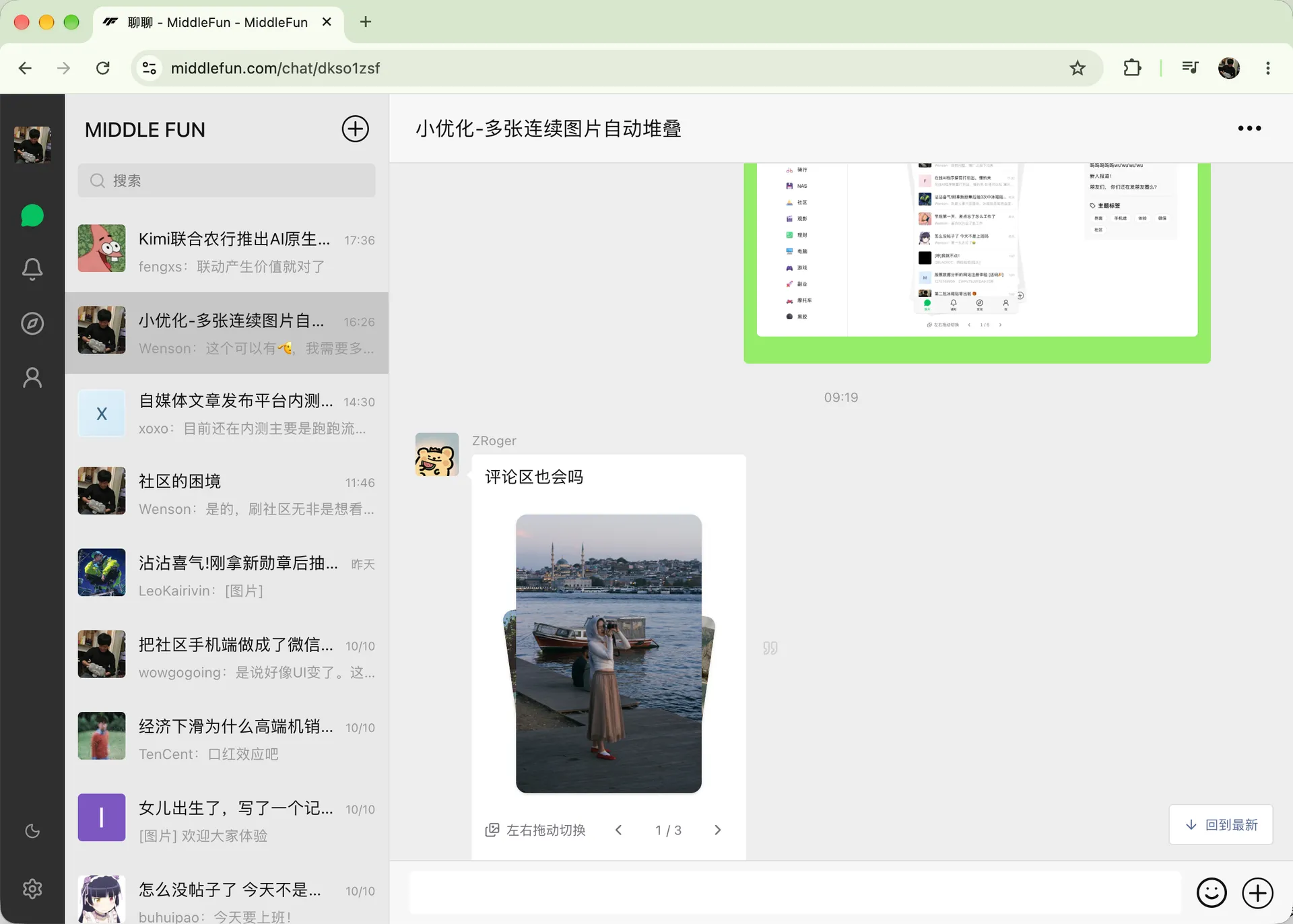The width and height of the screenshot is (1293, 924).
Task: Open chat 把社区手机端做成了微信
Action: (x=226, y=657)
